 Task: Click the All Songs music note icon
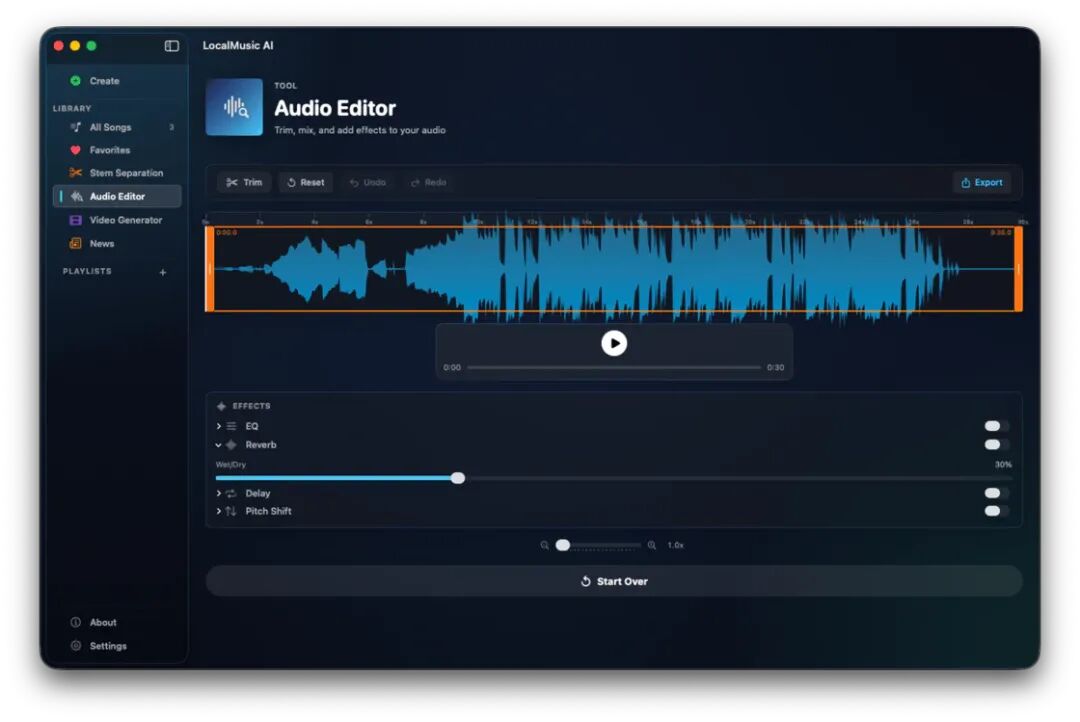coord(76,127)
